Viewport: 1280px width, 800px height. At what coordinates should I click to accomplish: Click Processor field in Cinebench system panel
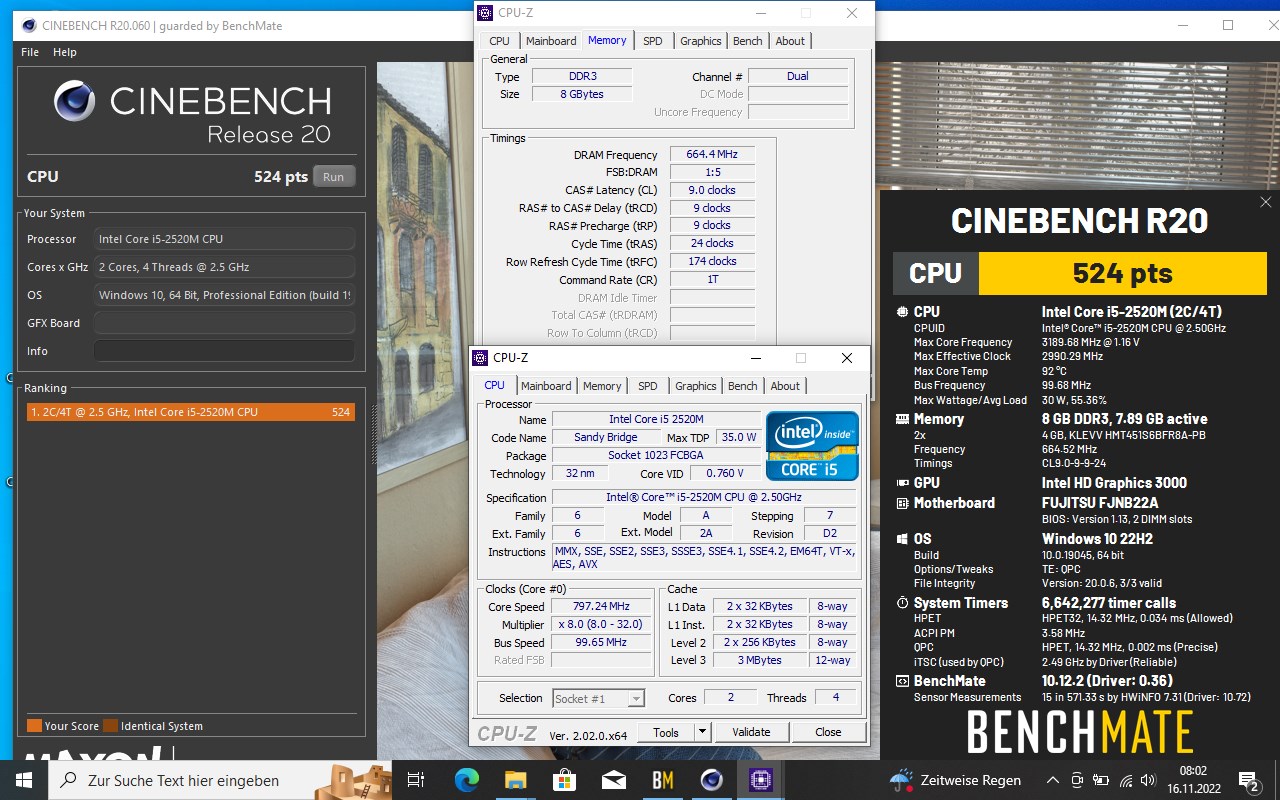(224, 239)
